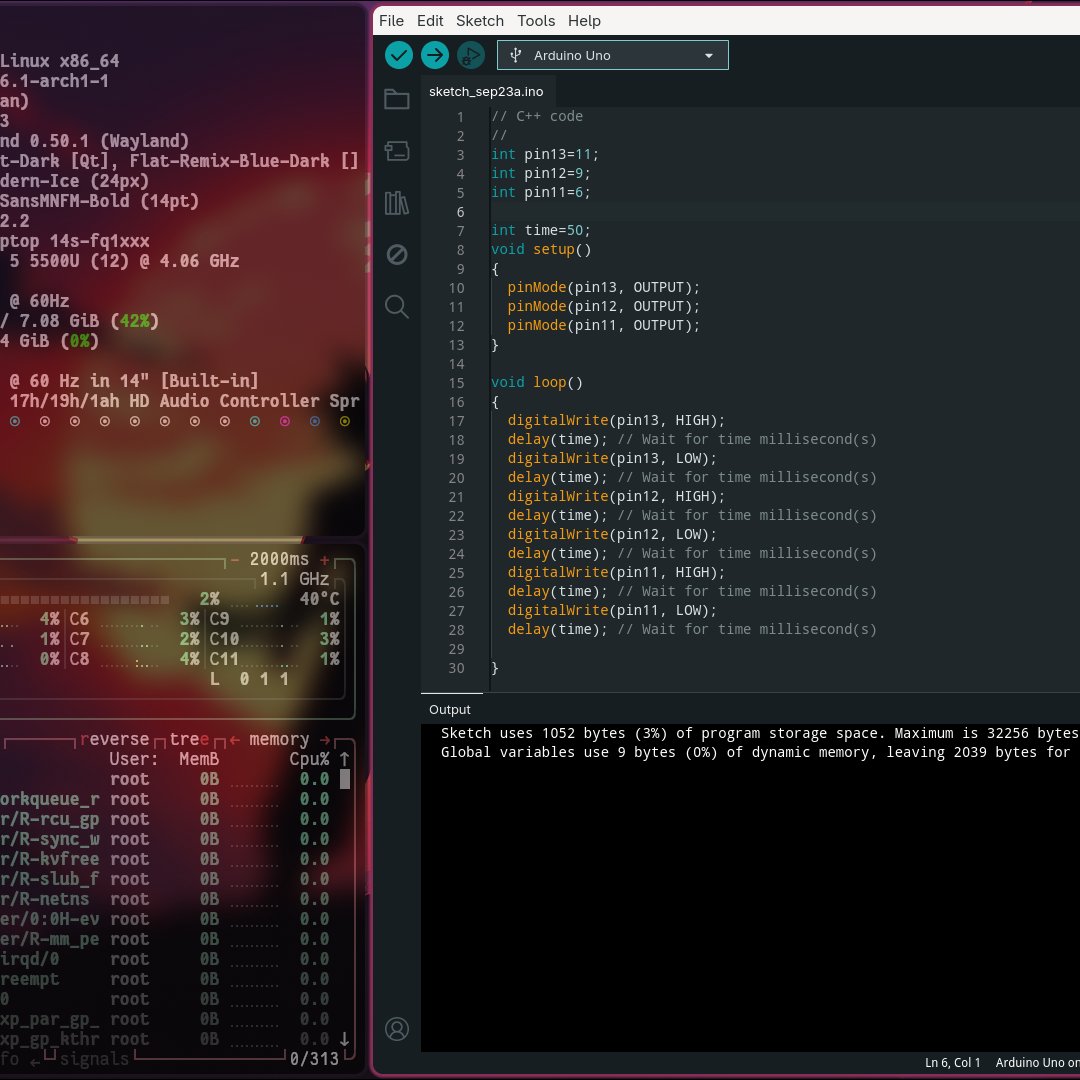Click the Arduino Cloud account icon
Screen dimensions: 1080x1080
click(x=397, y=1028)
